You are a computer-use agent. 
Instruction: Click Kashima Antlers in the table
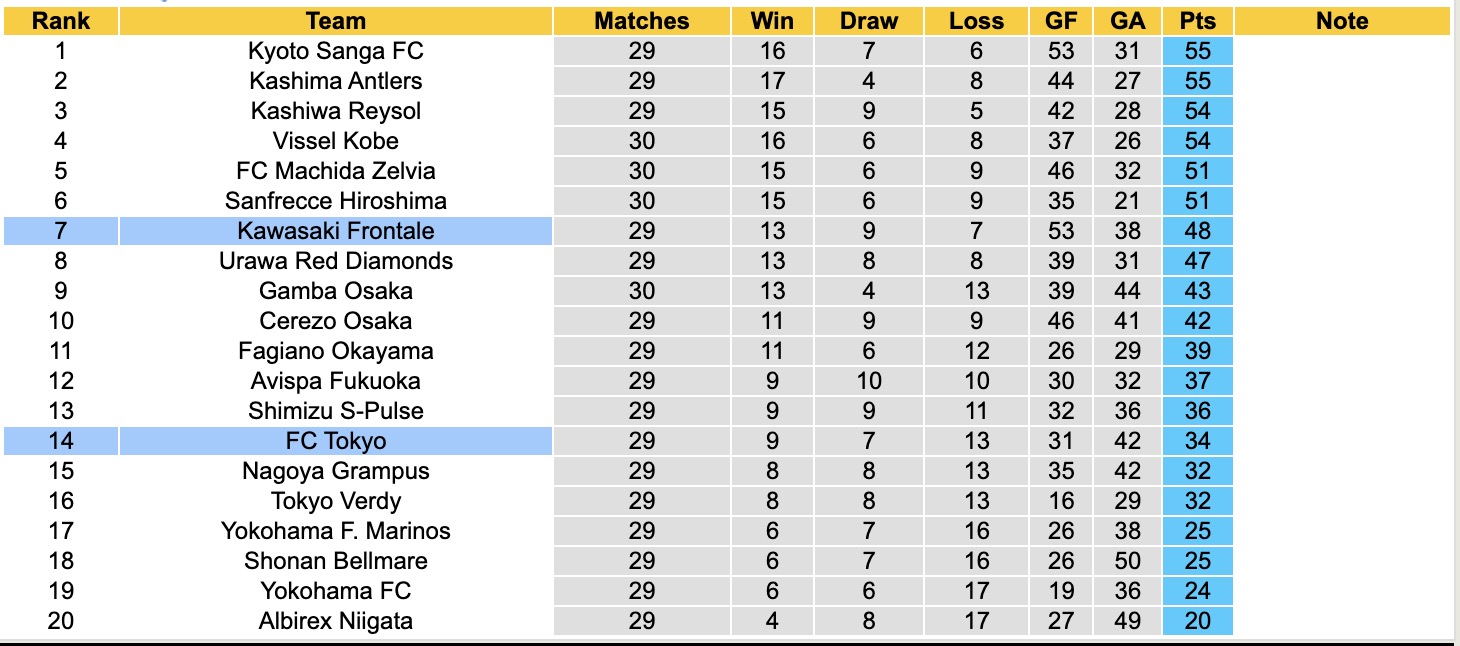(x=336, y=81)
